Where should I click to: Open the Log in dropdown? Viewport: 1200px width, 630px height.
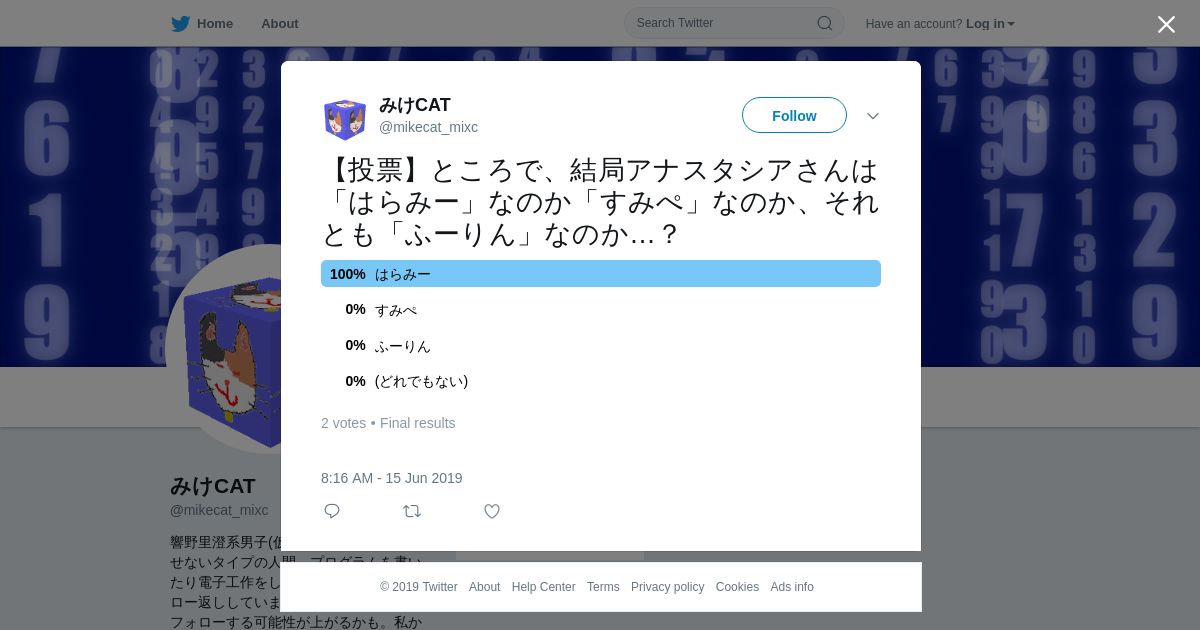[990, 24]
